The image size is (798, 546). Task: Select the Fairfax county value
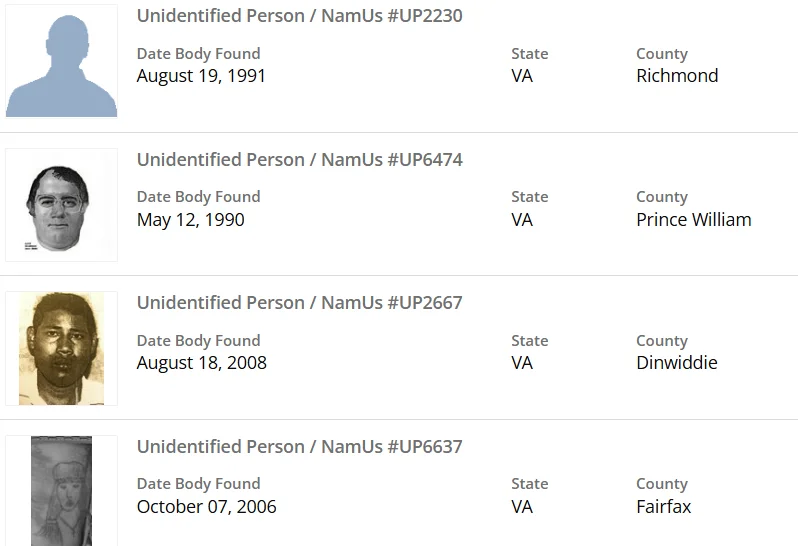(x=663, y=506)
